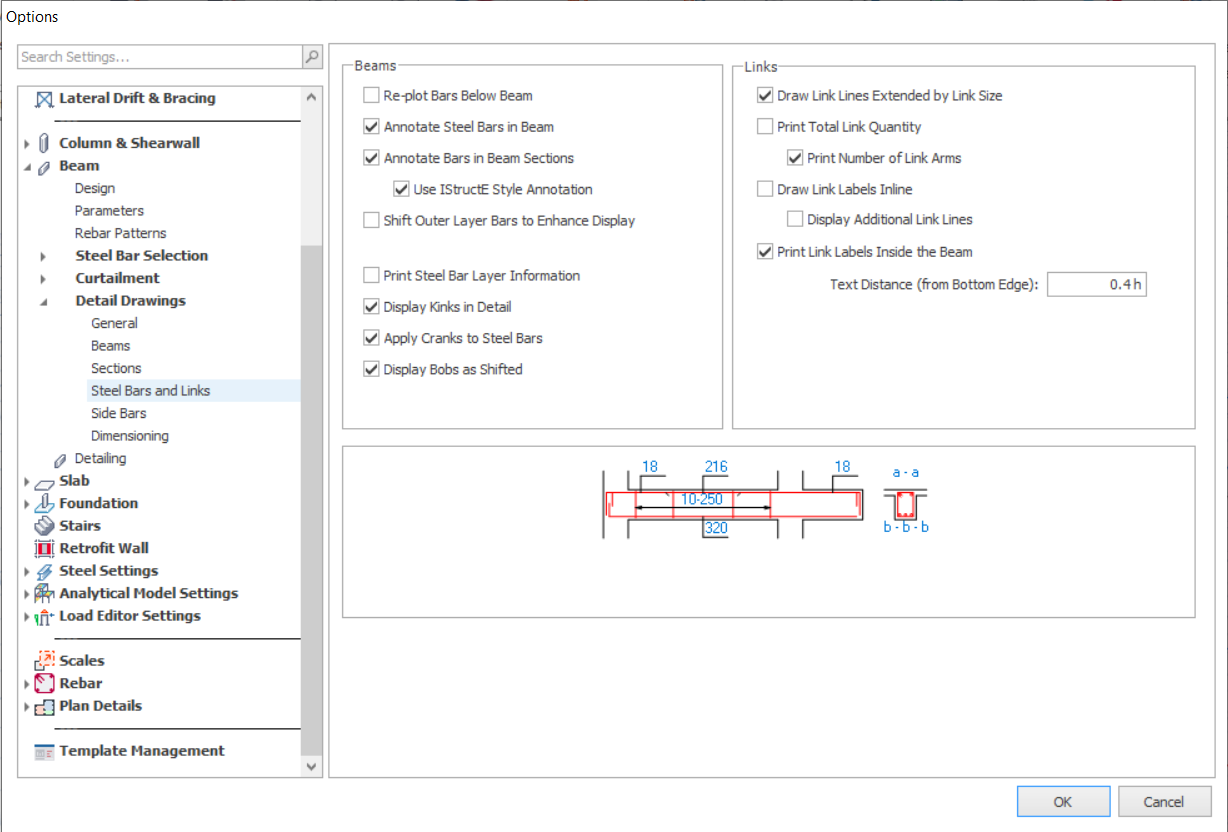Click the Foundation tree icon
Image resolution: width=1228 pixels, height=832 pixels.
click(44, 503)
